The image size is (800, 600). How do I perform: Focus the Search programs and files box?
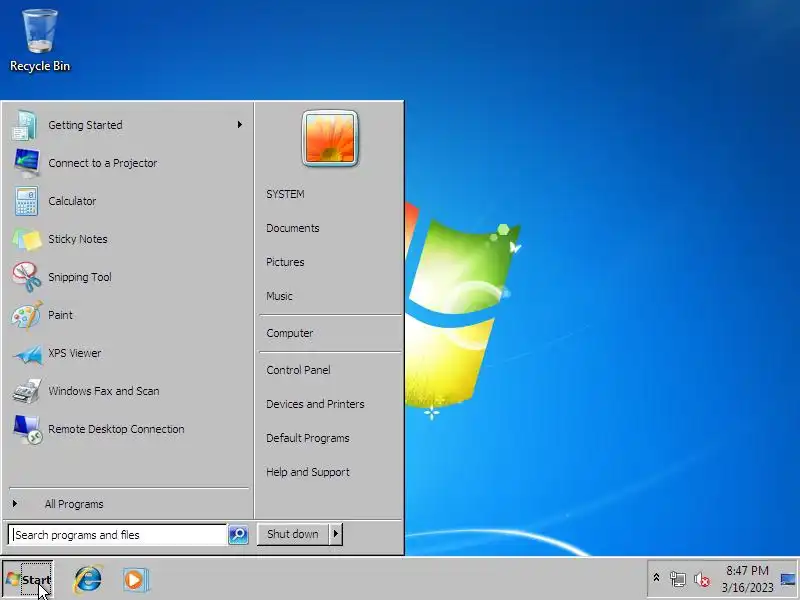pos(117,535)
